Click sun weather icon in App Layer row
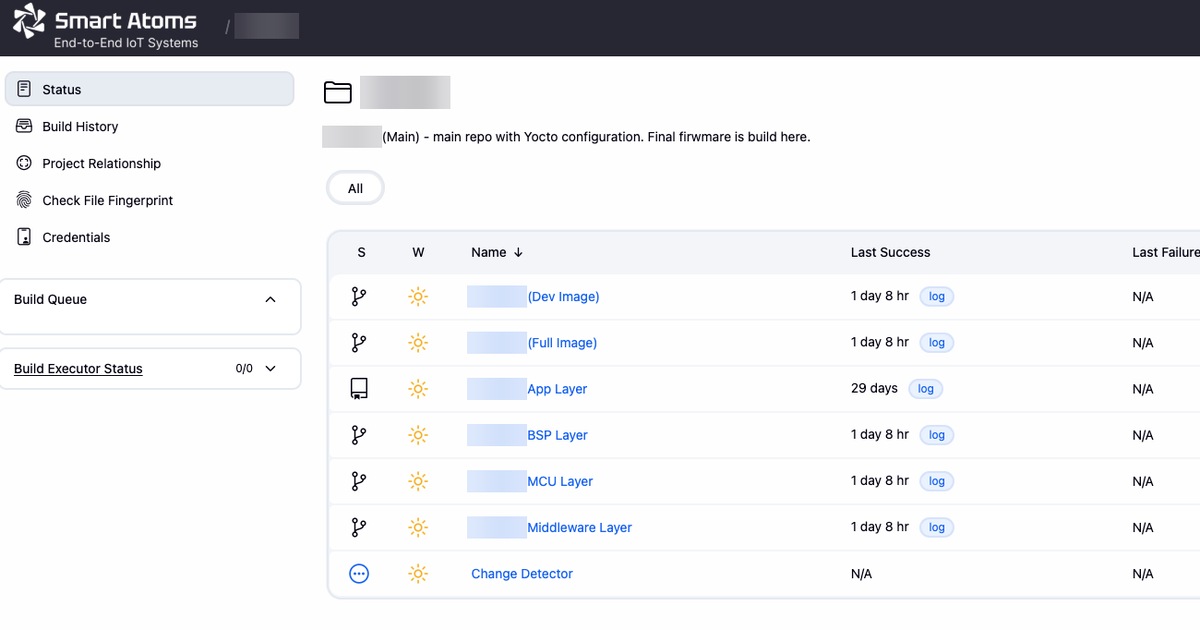The image size is (1200, 630). (418, 389)
